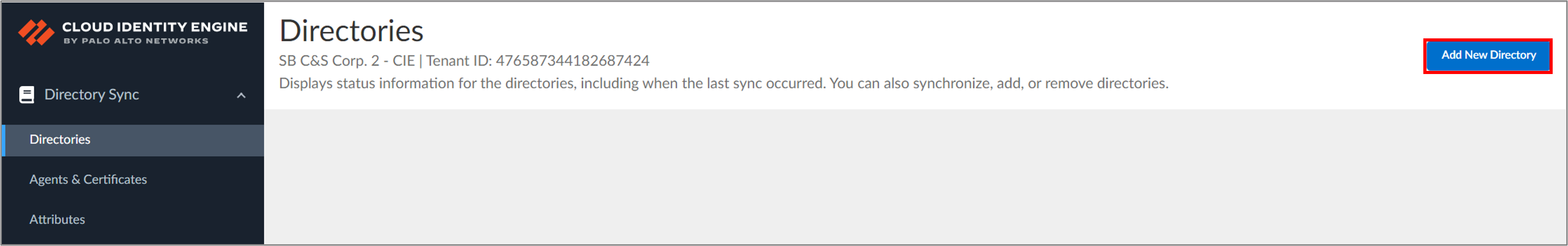Click the blue active indicator beside Directories
1568x246 pixels.
coord(4,140)
